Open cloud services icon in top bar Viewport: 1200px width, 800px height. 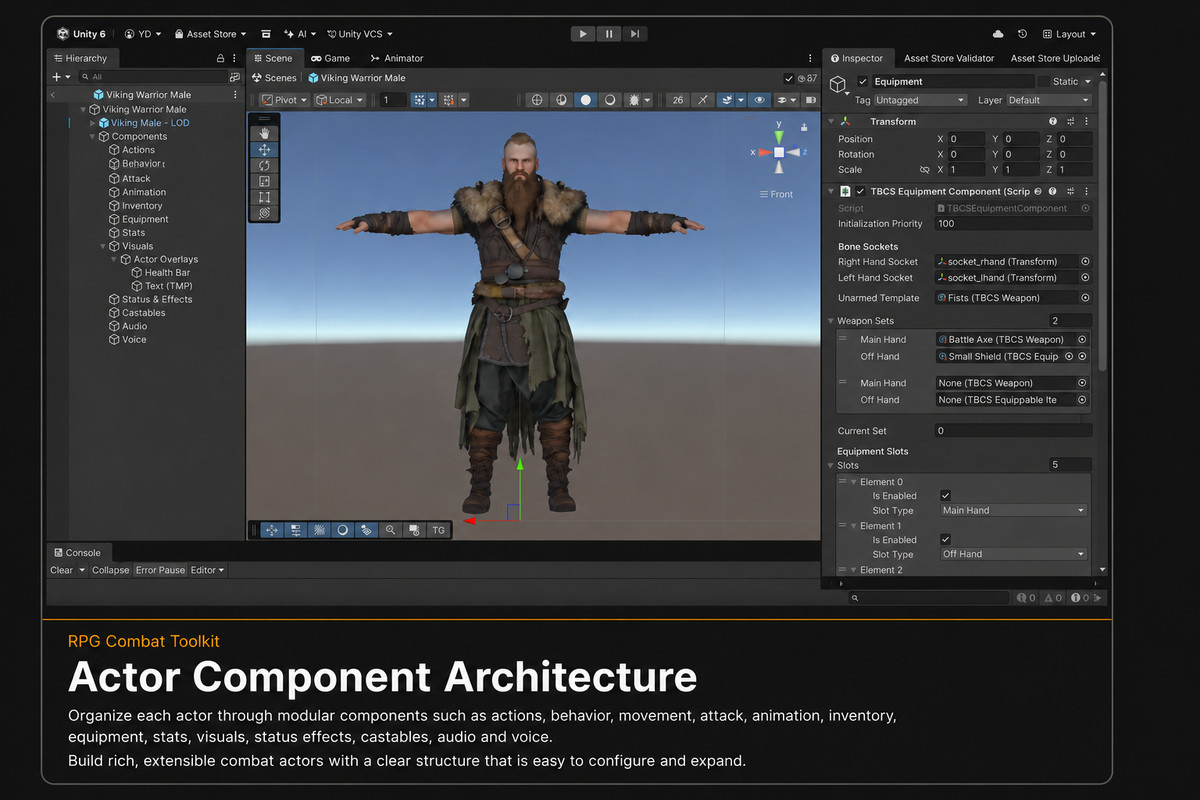tap(998, 34)
